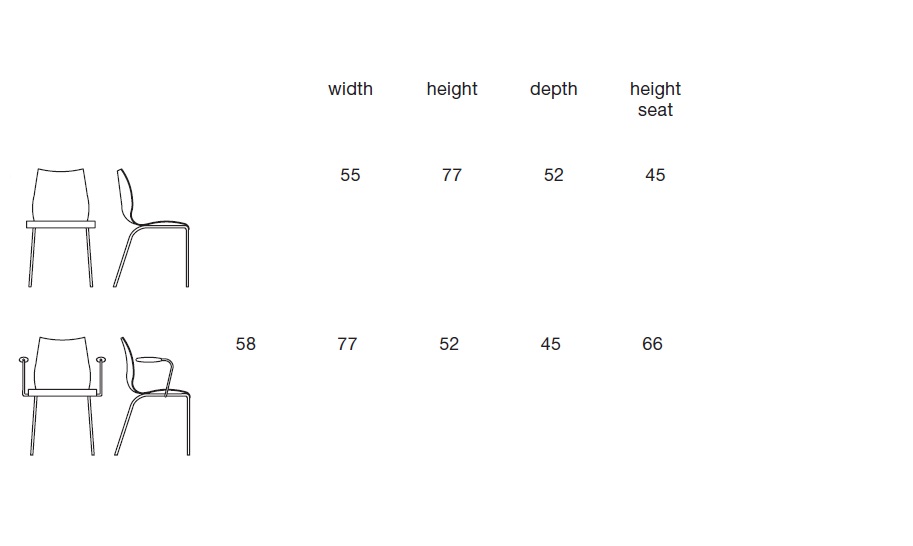This screenshot has height=546, width=913.
Task: Click the left armrest knob on armchair front
Action: coord(23,360)
